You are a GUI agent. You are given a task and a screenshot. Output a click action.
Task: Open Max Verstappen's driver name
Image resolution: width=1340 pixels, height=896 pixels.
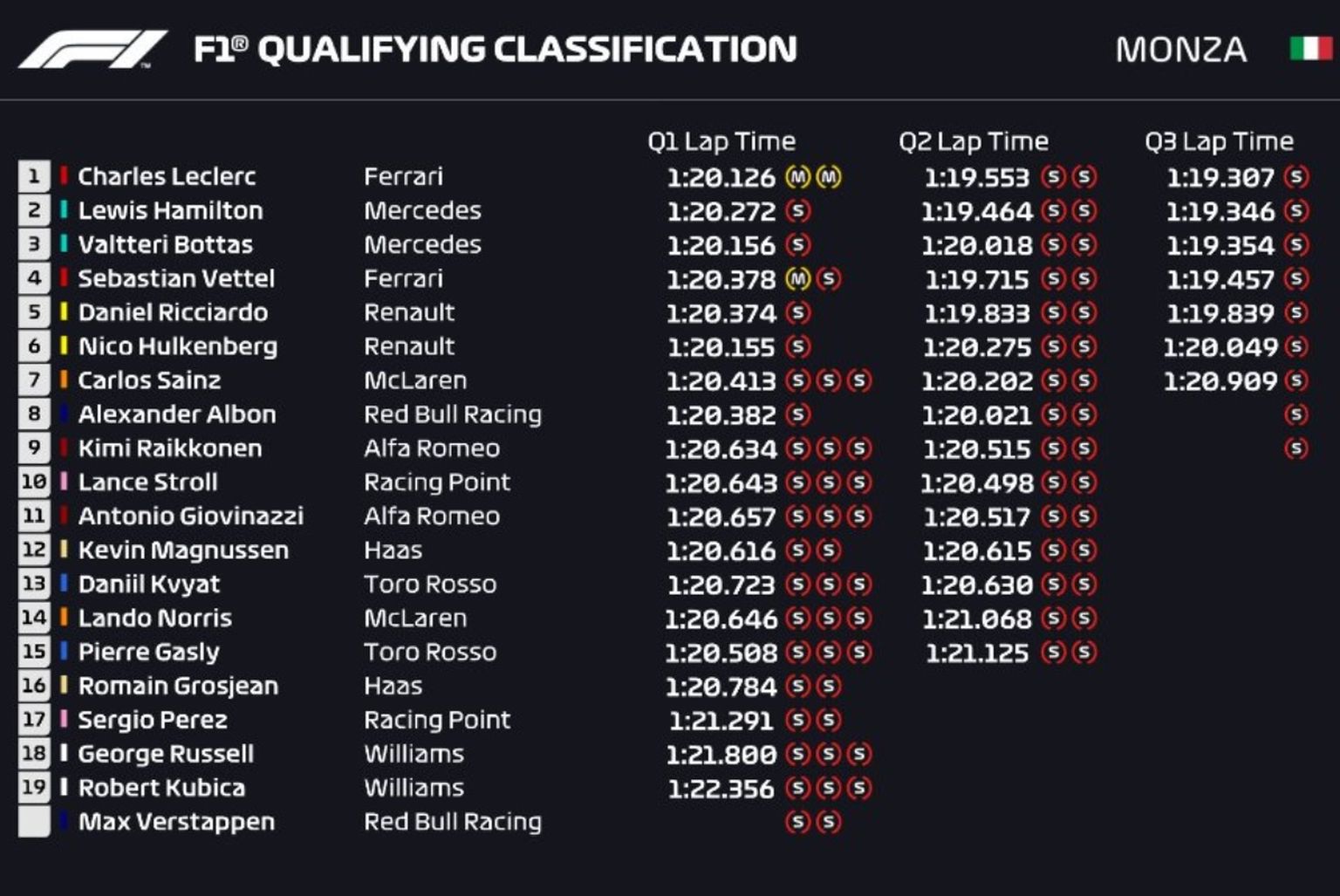point(176,822)
